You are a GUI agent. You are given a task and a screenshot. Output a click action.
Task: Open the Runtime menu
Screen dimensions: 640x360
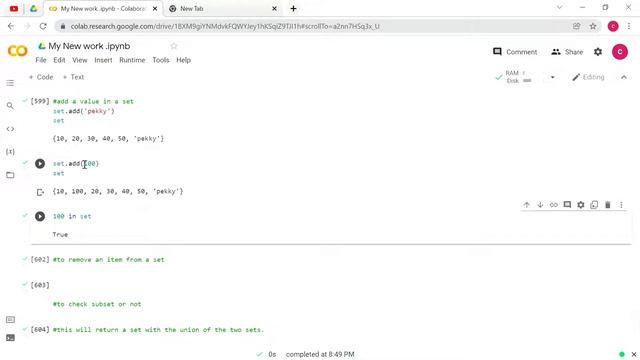click(132, 60)
